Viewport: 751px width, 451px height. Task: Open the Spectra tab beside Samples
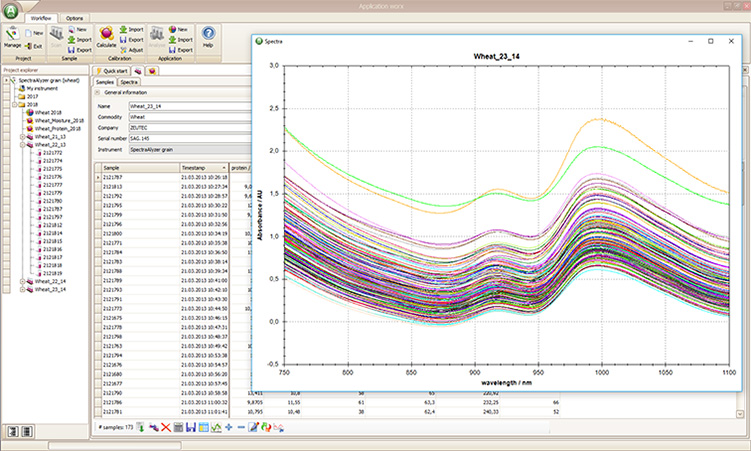[130, 81]
